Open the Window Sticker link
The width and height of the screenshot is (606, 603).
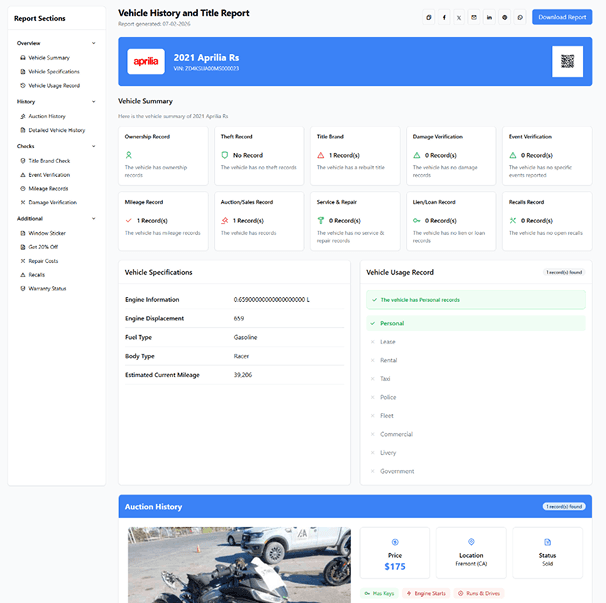(x=47, y=233)
